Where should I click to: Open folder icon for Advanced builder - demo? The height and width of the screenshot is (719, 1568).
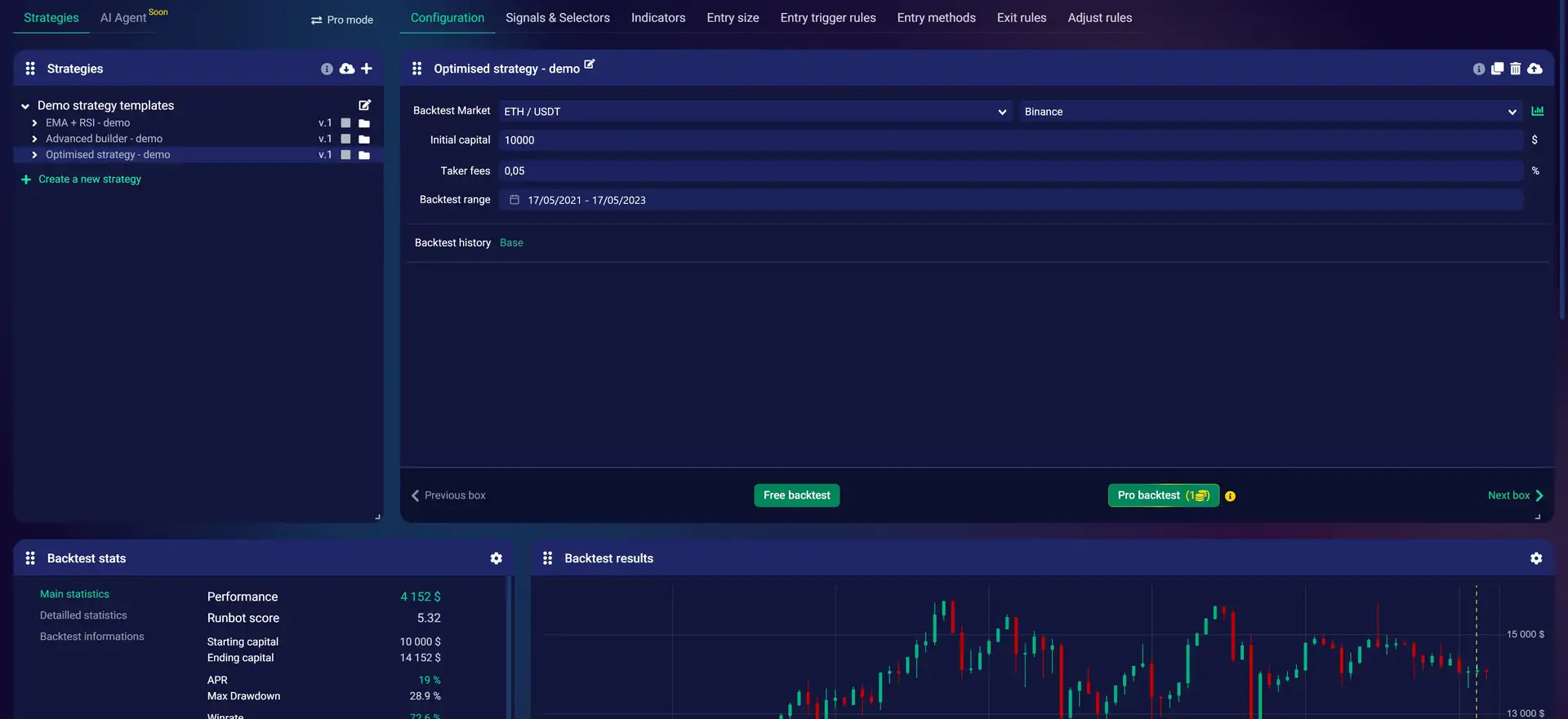click(364, 140)
